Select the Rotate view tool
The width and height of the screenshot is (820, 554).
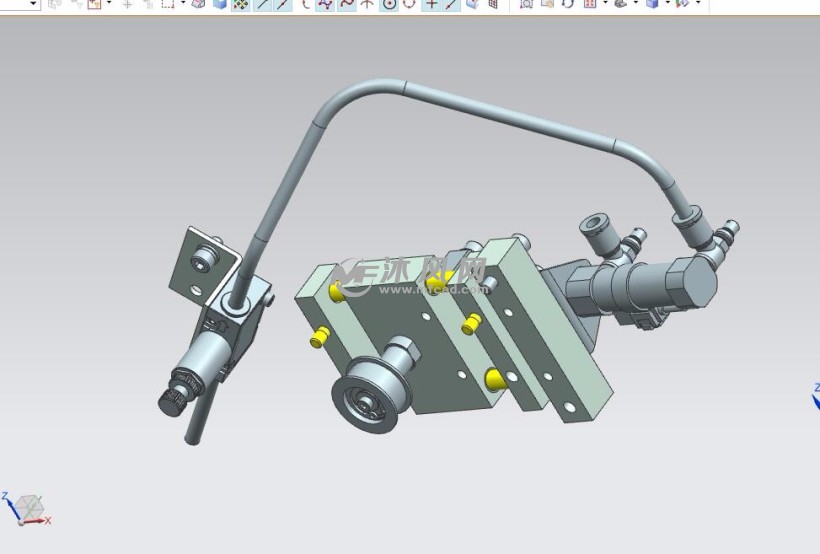[569, 4]
